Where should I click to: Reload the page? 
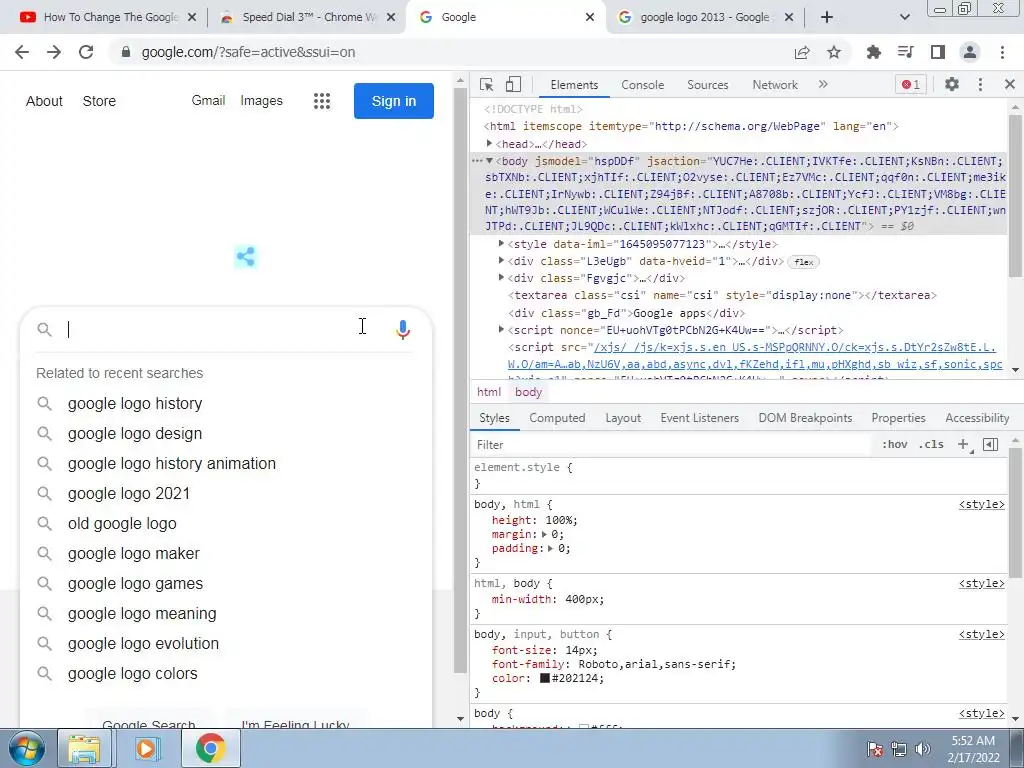[86, 52]
